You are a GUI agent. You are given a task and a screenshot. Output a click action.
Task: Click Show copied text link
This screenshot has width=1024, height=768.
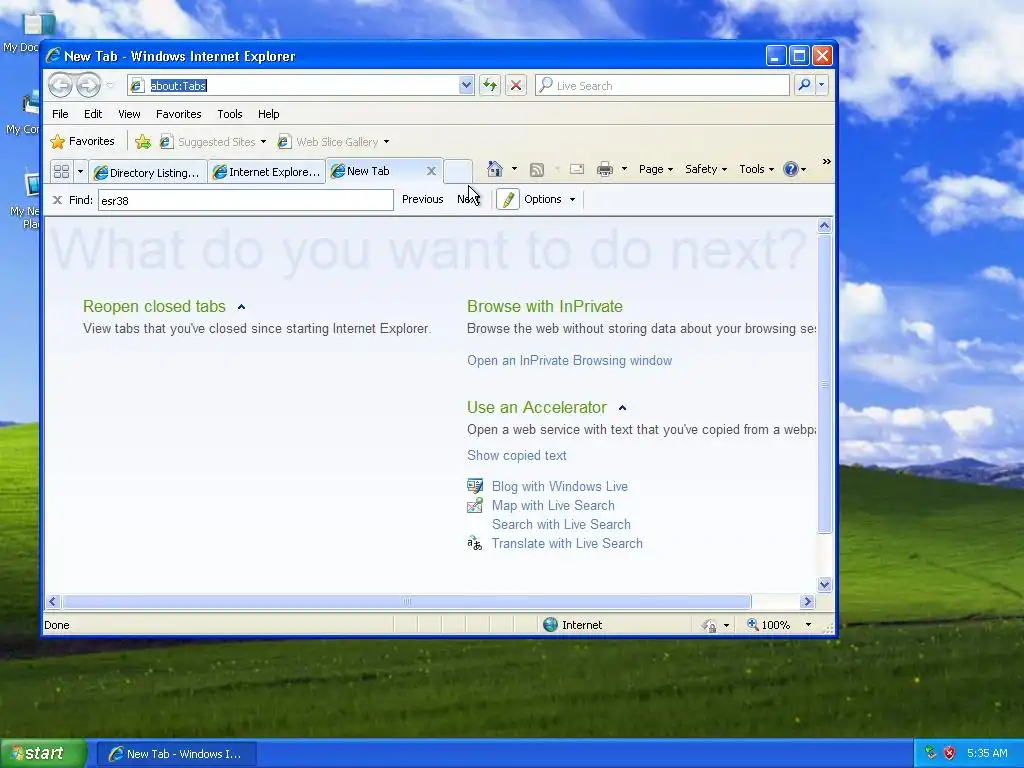pos(517,455)
